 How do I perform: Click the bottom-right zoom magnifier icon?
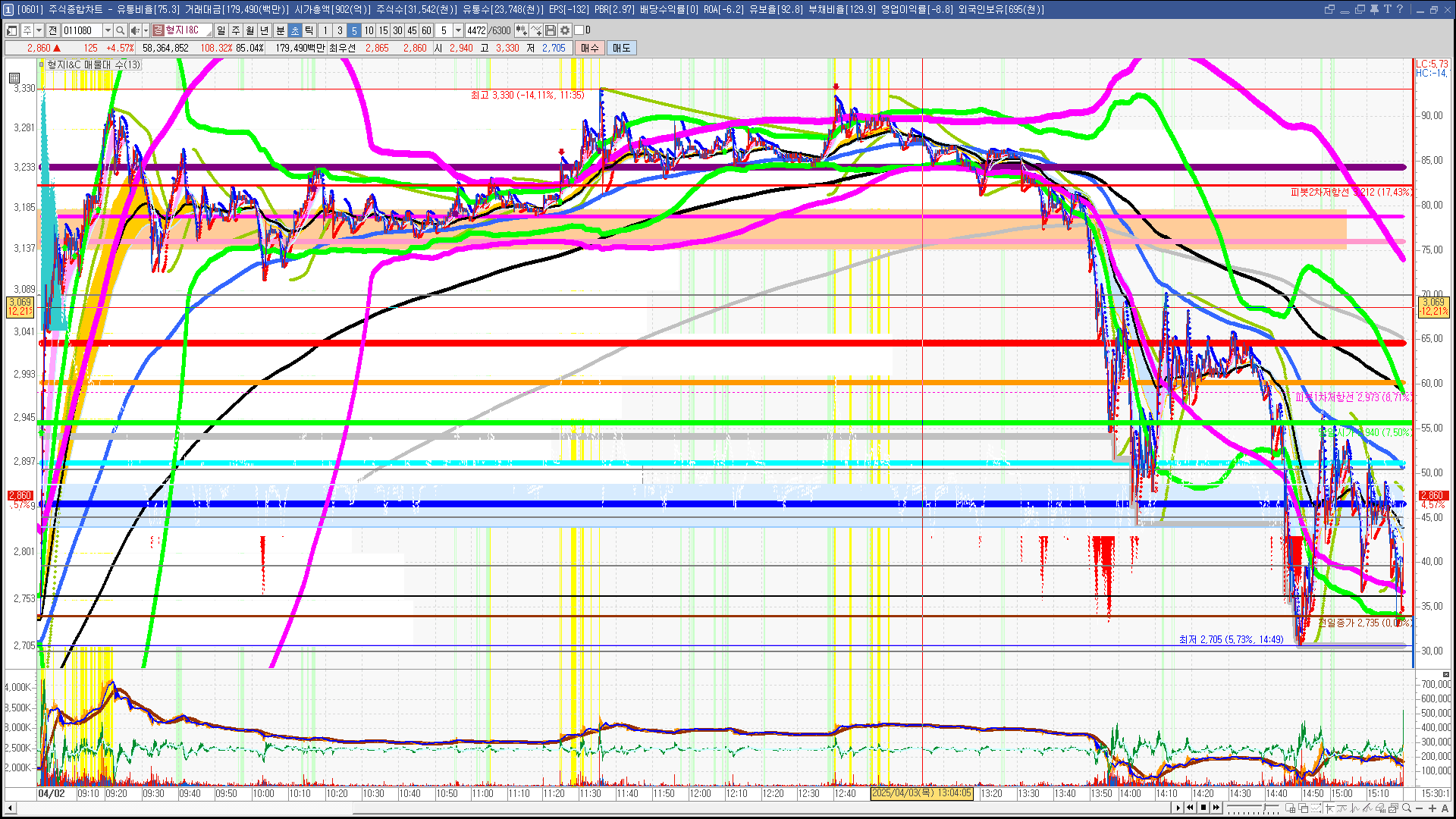(x=1407, y=808)
